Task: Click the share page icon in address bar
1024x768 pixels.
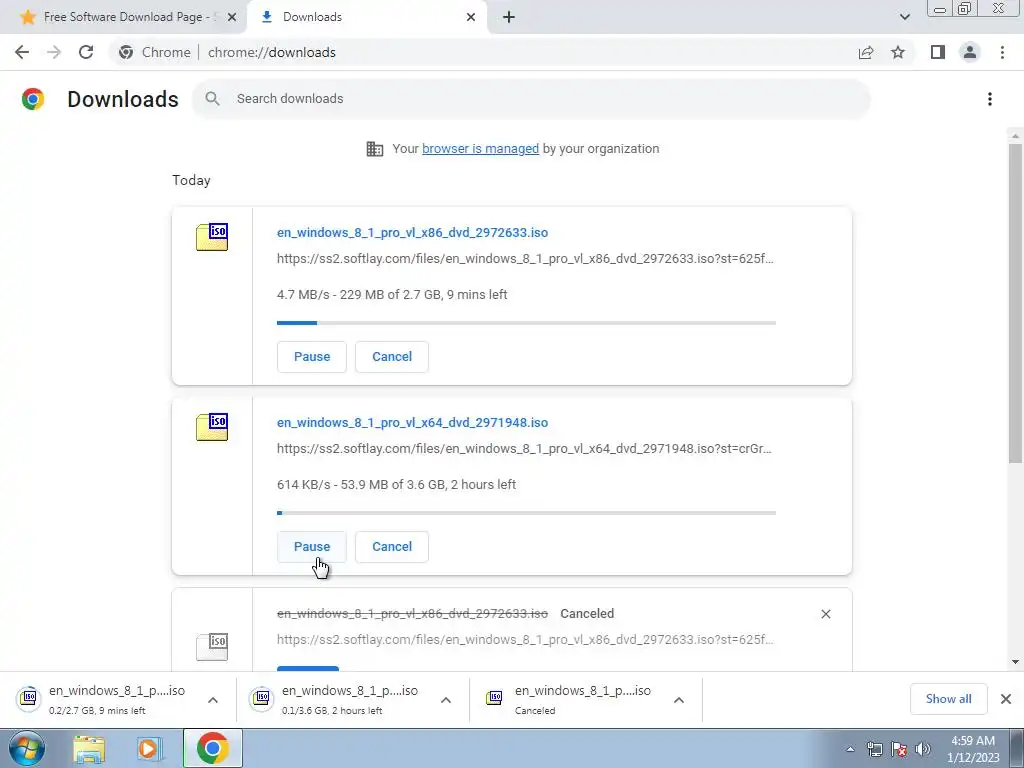Action: (866, 52)
